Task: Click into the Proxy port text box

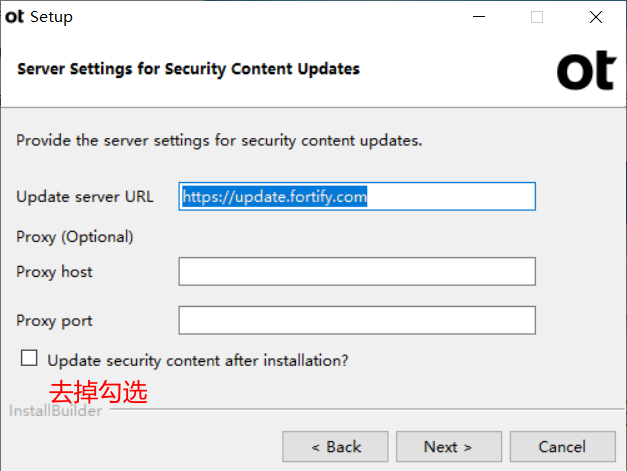Action: click(357, 320)
